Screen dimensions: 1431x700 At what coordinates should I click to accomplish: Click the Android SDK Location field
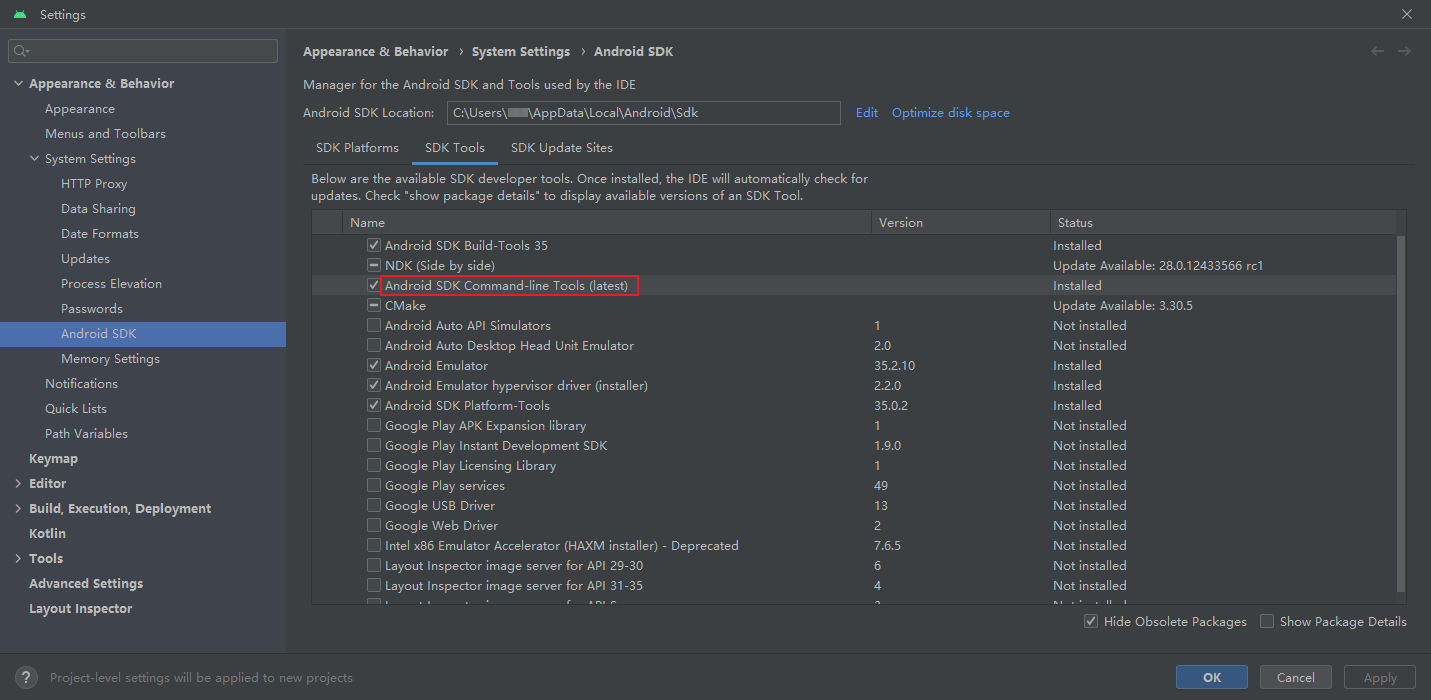point(643,112)
